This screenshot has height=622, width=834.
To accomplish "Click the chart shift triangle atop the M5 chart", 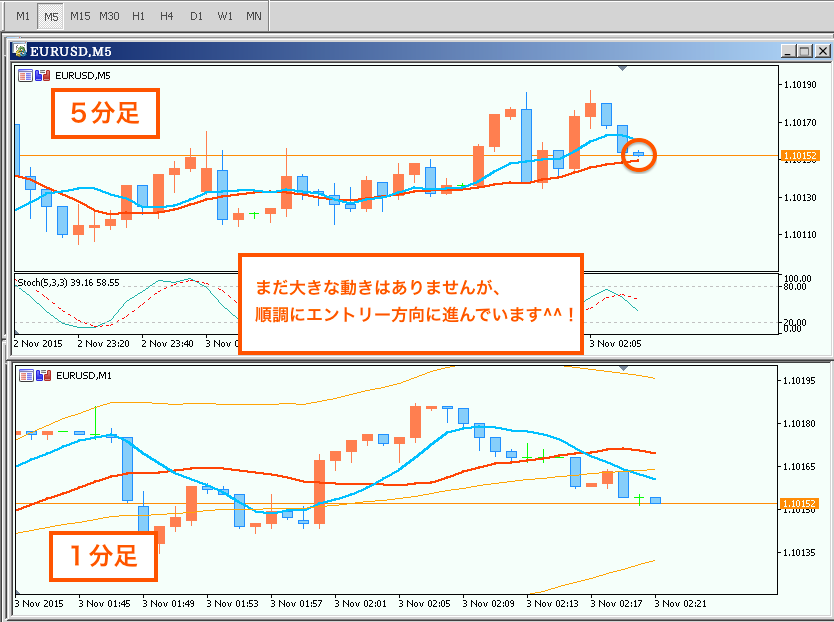I will tap(623, 69).
